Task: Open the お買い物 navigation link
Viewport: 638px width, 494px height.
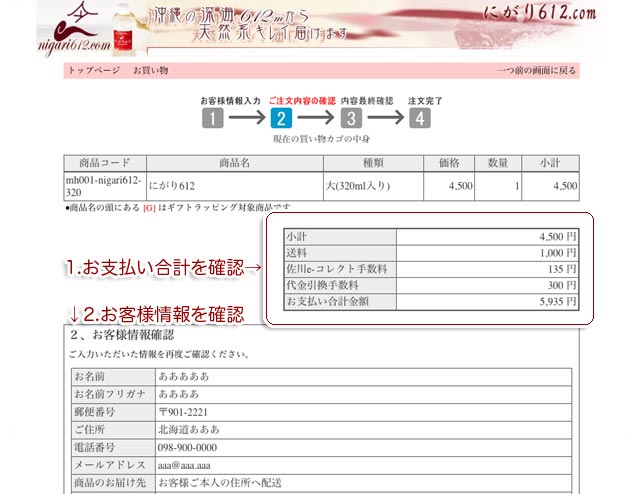Action: click(150, 71)
